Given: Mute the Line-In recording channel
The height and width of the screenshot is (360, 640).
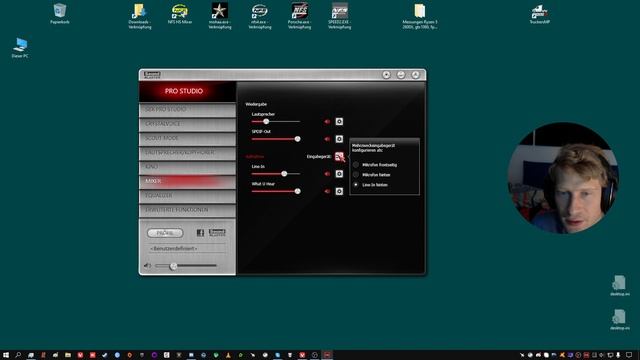Looking at the screenshot, I should (x=327, y=174).
